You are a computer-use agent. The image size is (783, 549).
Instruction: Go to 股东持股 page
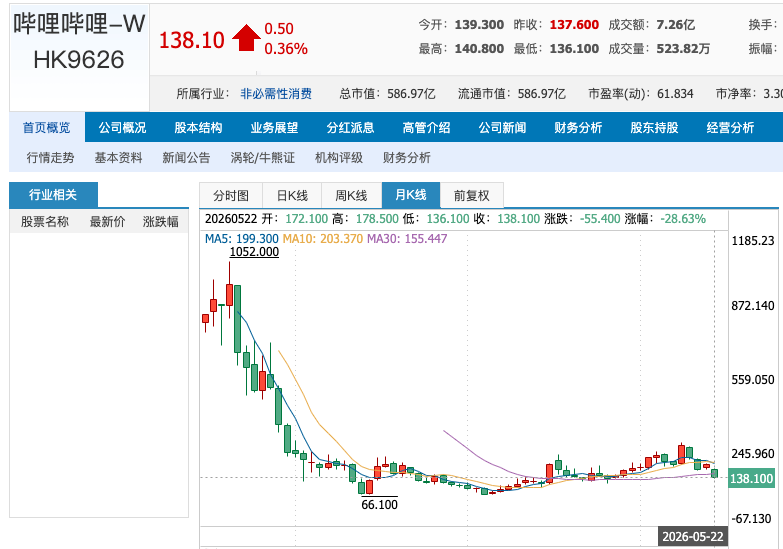click(654, 127)
